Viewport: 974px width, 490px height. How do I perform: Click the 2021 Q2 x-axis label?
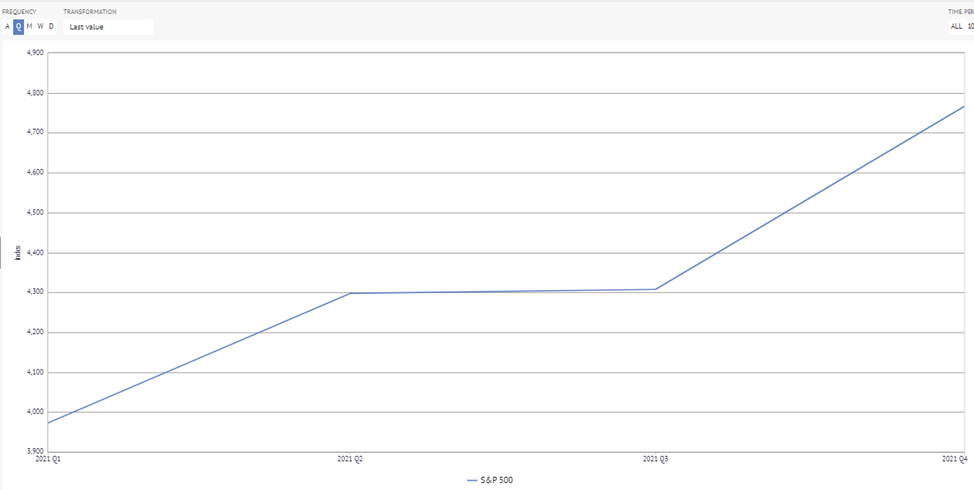[x=349, y=459]
